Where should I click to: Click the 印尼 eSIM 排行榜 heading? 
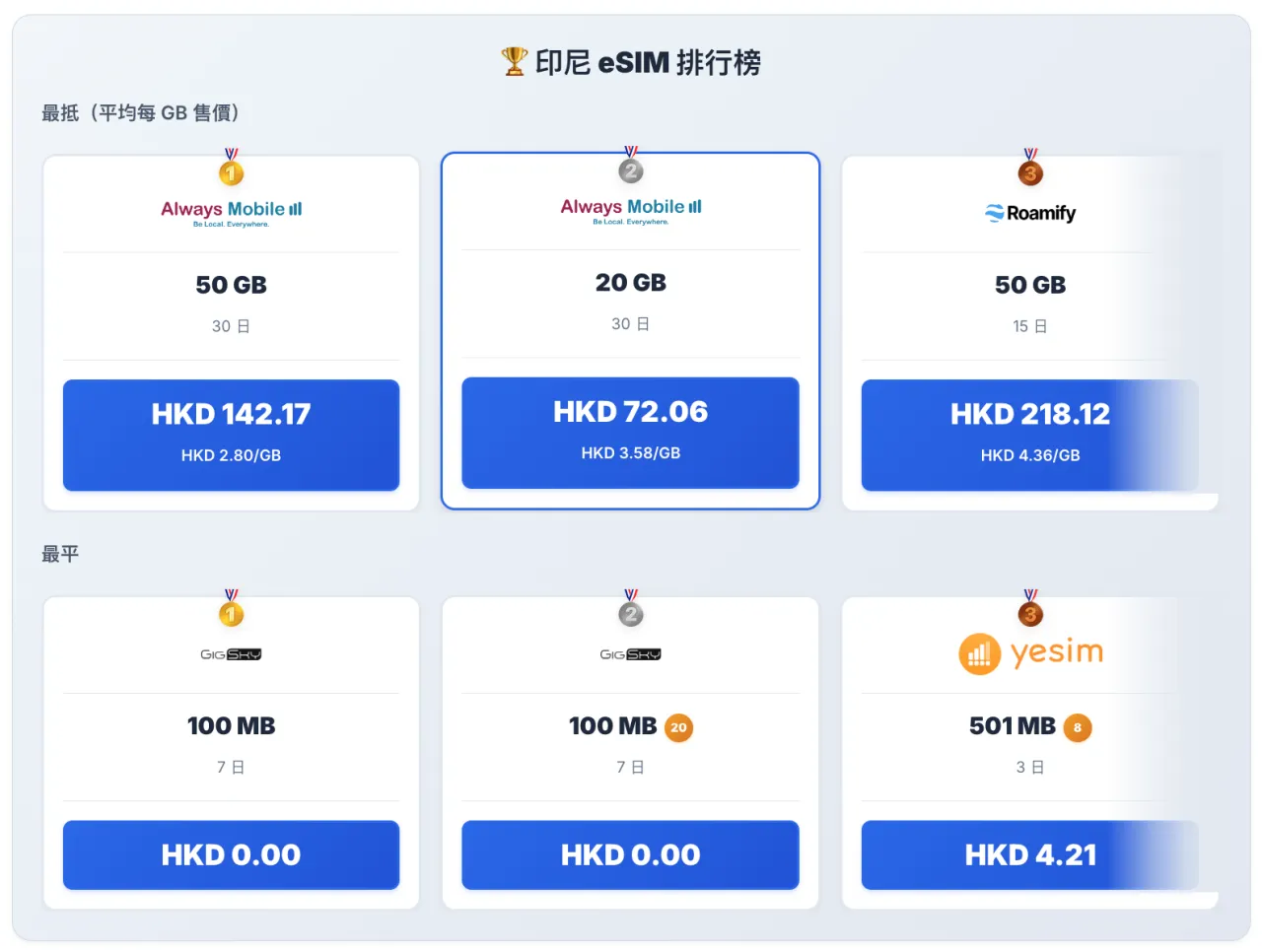click(648, 62)
